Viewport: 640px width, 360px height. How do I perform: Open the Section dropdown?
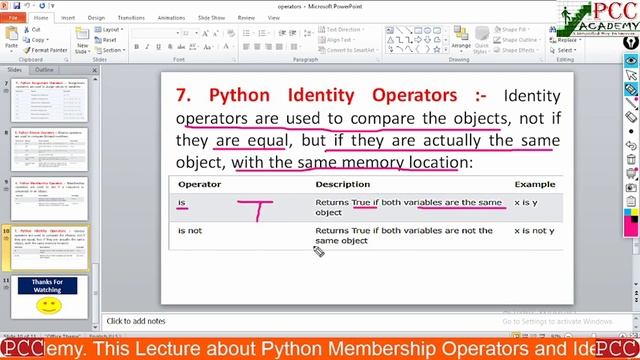pyautogui.click(x=110, y=50)
